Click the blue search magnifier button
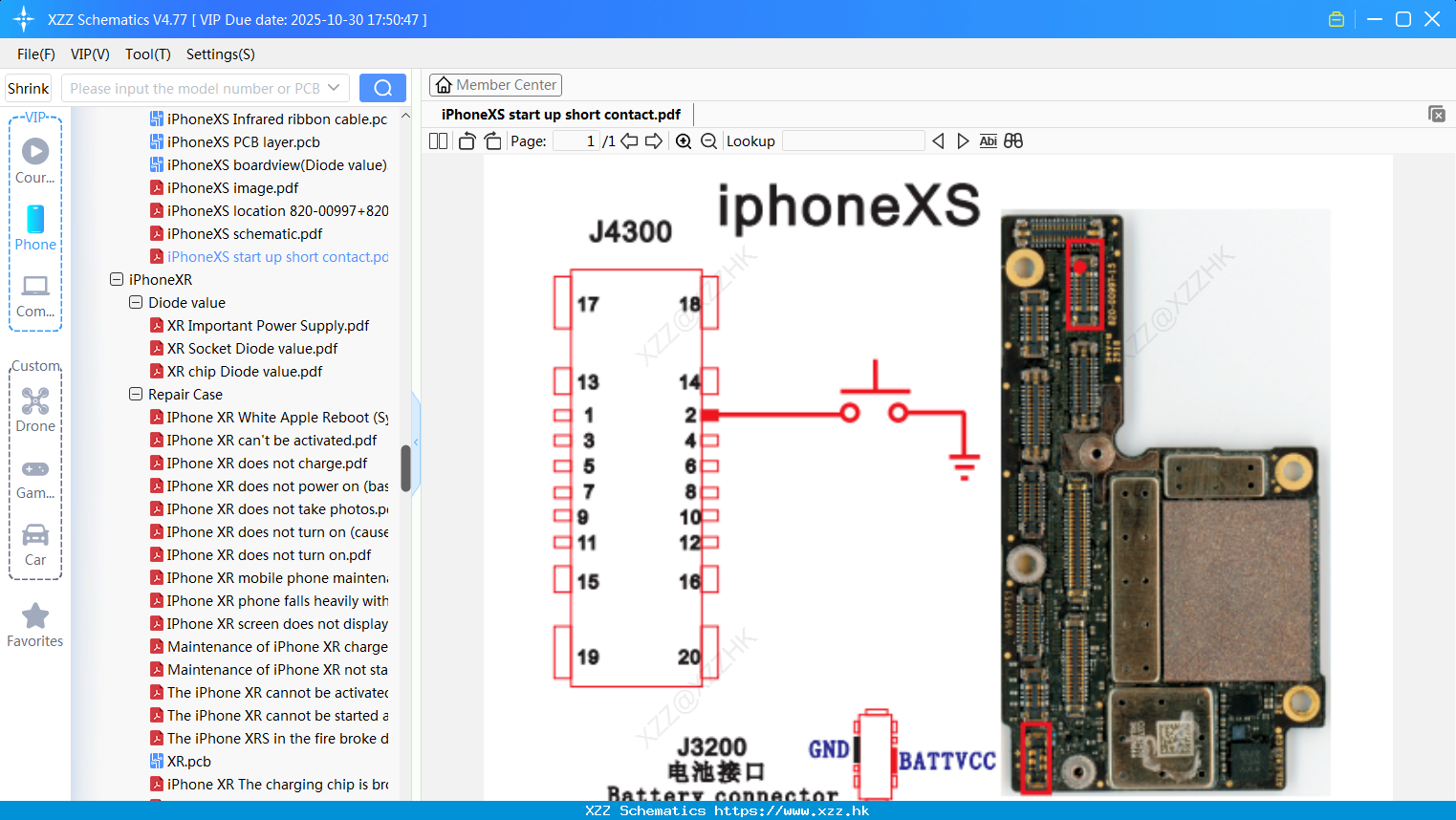This screenshot has width=1456, height=820. (382, 88)
